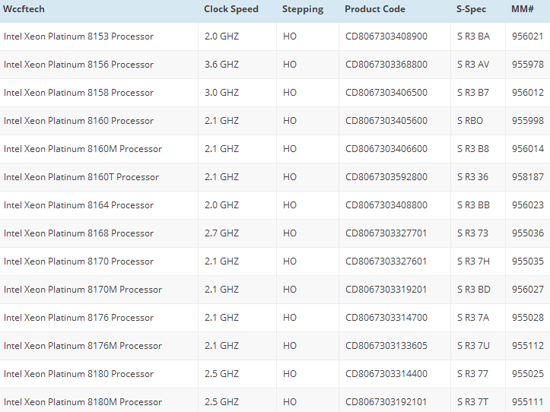Click the Clock Speed column header
The width and height of the screenshot is (550, 412).
click(231, 9)
